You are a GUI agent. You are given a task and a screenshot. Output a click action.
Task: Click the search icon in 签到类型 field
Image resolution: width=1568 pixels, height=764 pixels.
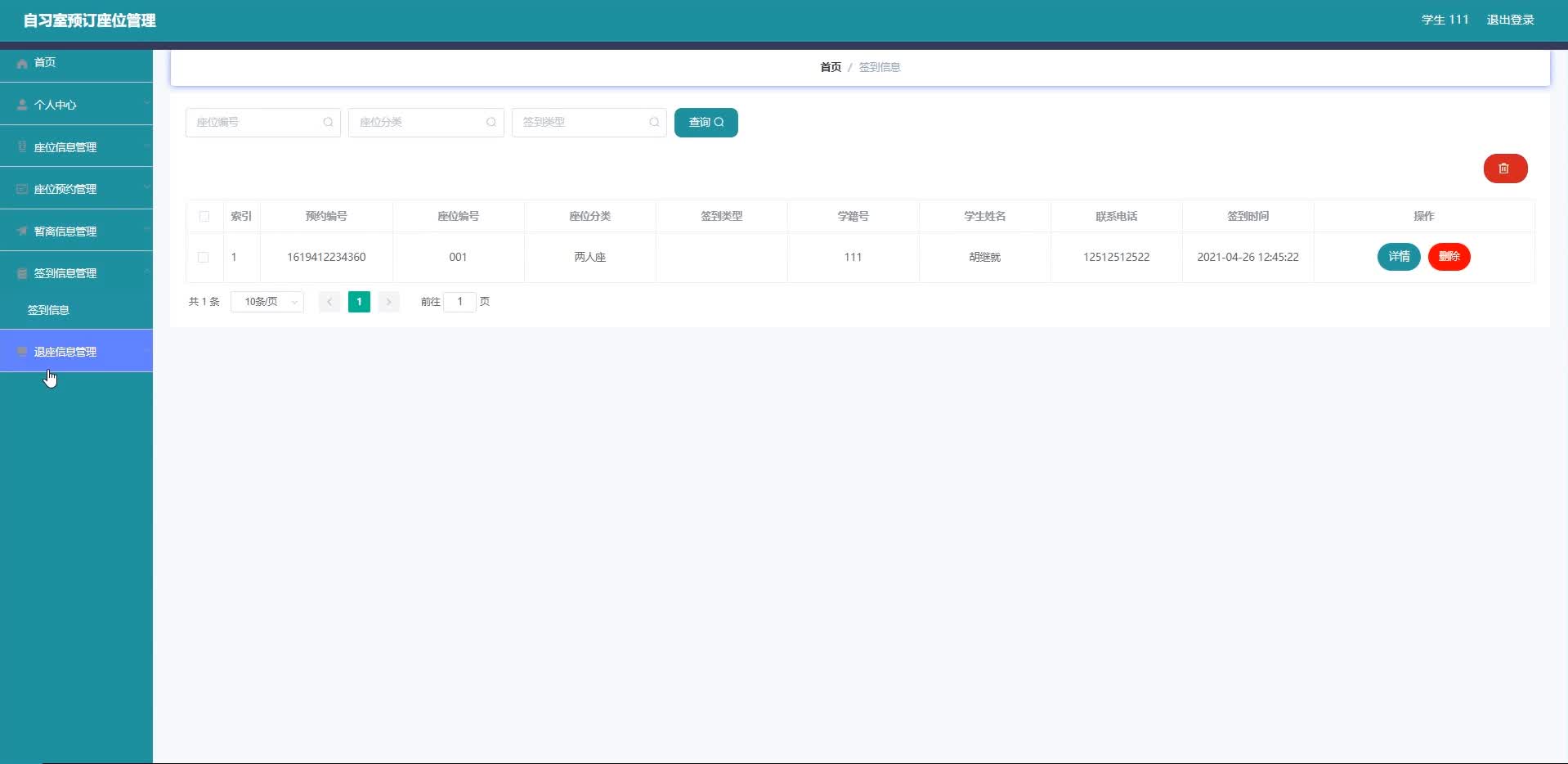(654, 123)
